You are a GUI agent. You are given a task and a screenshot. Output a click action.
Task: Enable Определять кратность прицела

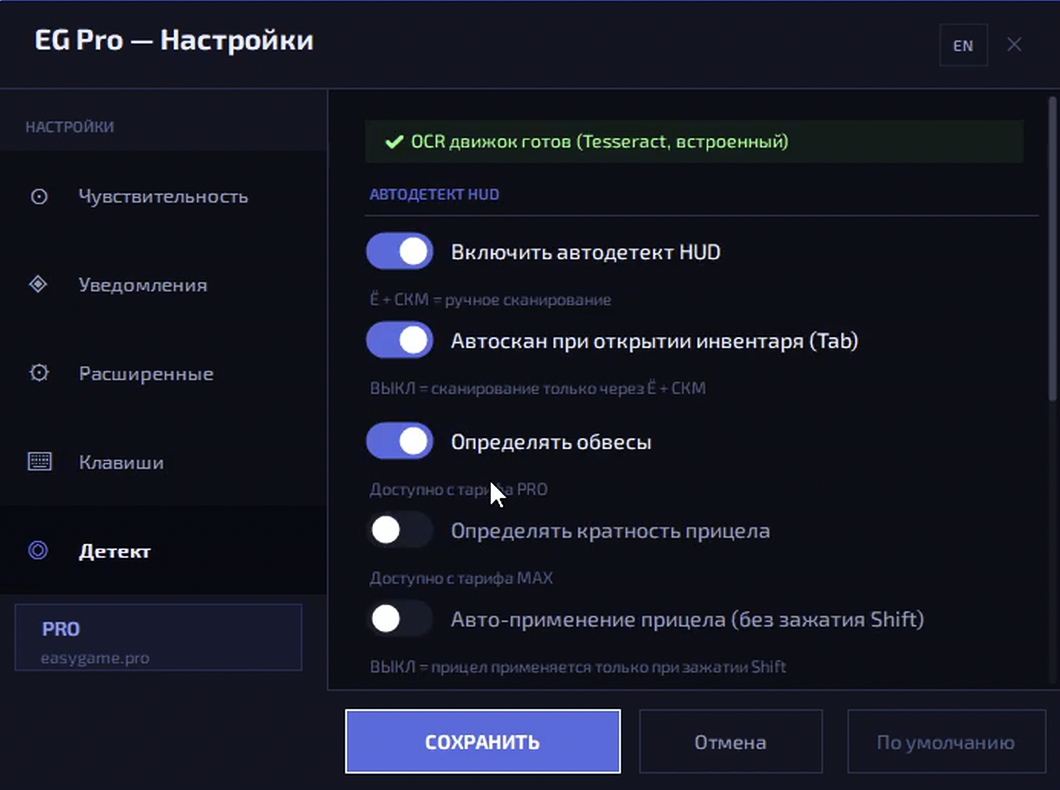coord(399,529)
